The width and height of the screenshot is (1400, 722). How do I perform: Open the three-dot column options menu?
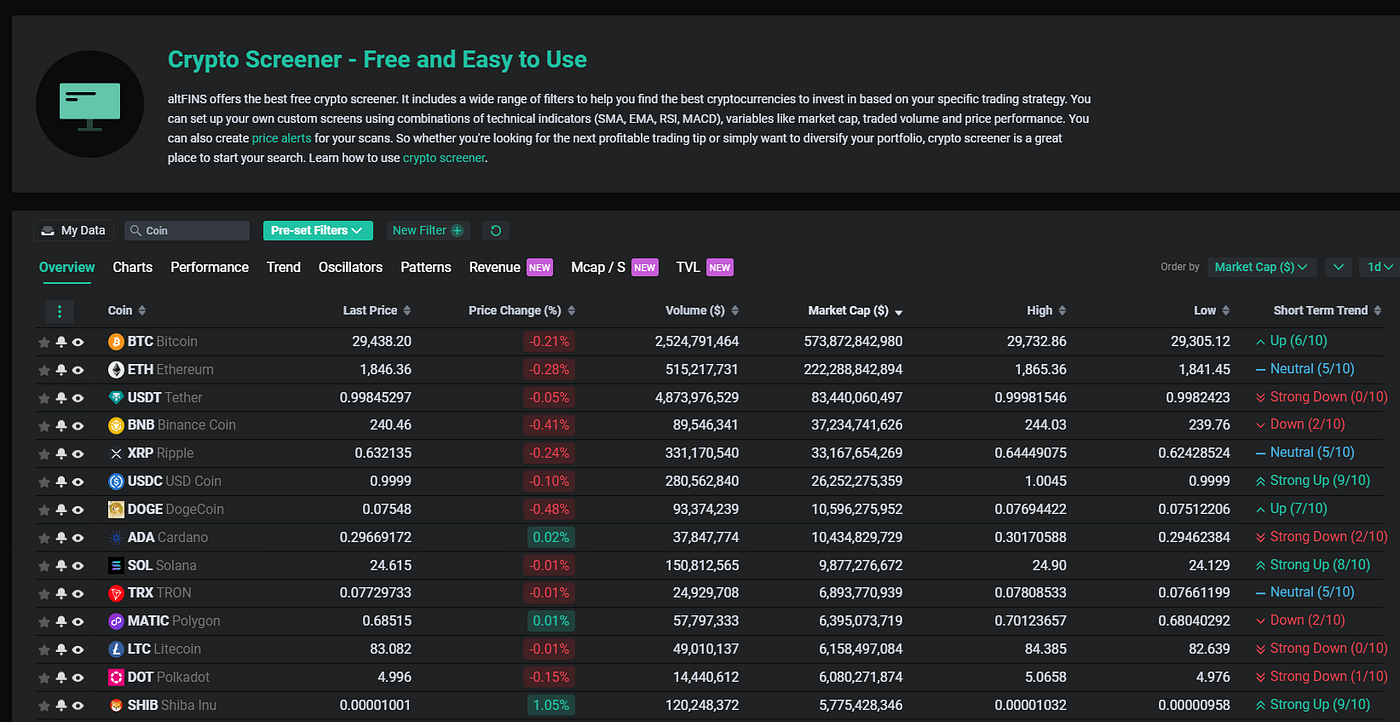[60, 311]
